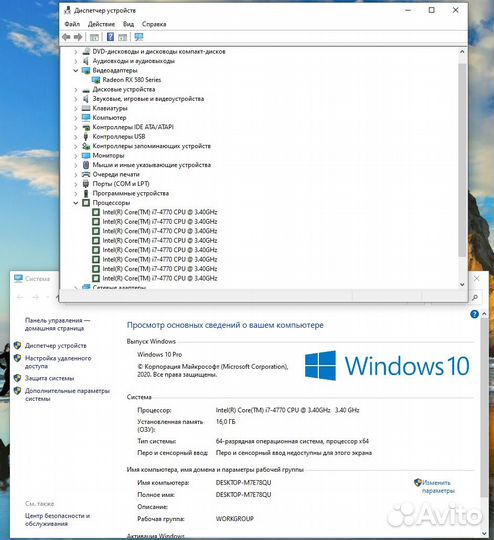This screenshot has height=540, width=494.
Task: Collapse the Видеоадаптеры category
Action: 76,70
